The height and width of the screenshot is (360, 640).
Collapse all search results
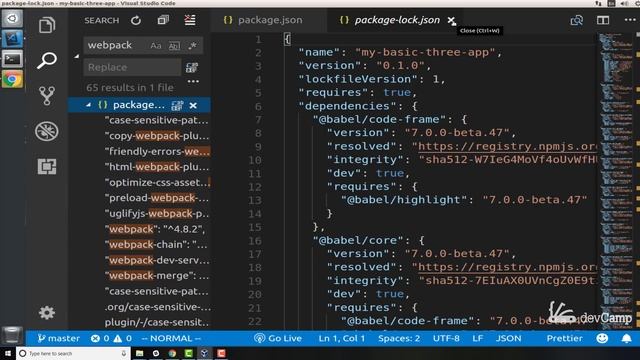click(163, 20)
